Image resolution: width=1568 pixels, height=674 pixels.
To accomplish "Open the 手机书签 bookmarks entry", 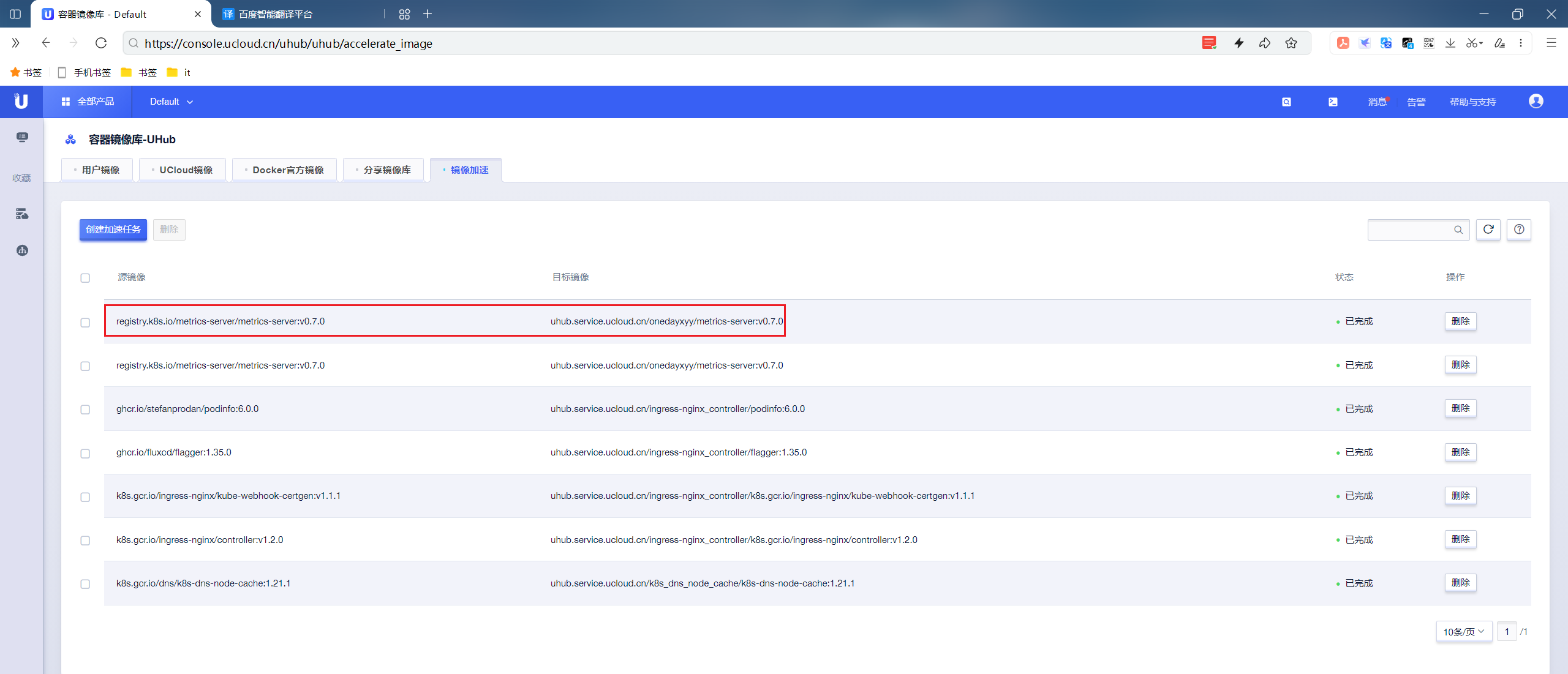I will [x=85, y=72].
